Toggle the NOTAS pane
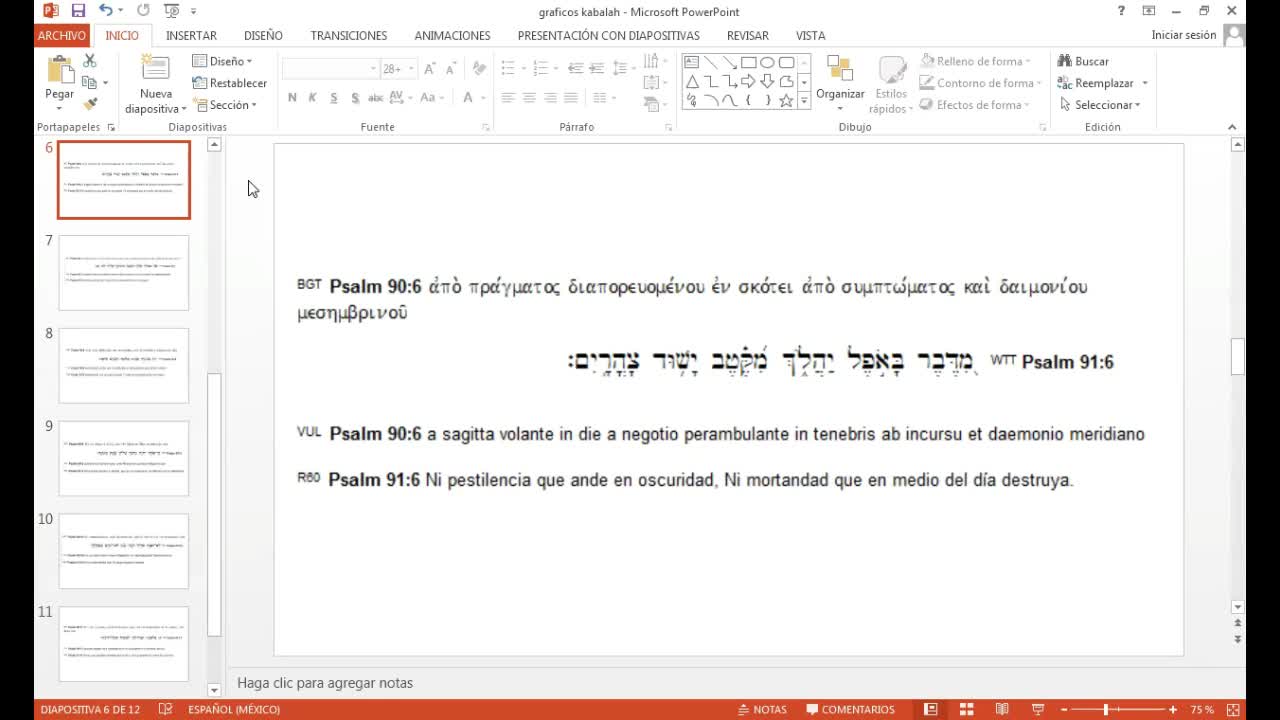1280x720 pixels. tap(762, 709)
